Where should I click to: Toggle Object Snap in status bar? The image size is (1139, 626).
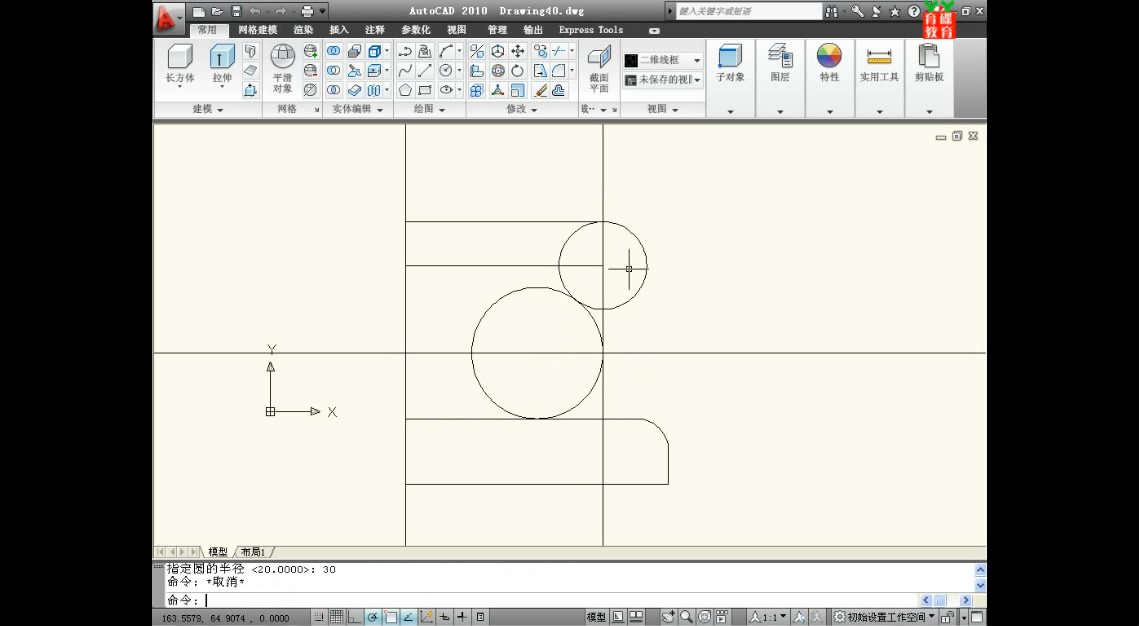tap(391, 617)
